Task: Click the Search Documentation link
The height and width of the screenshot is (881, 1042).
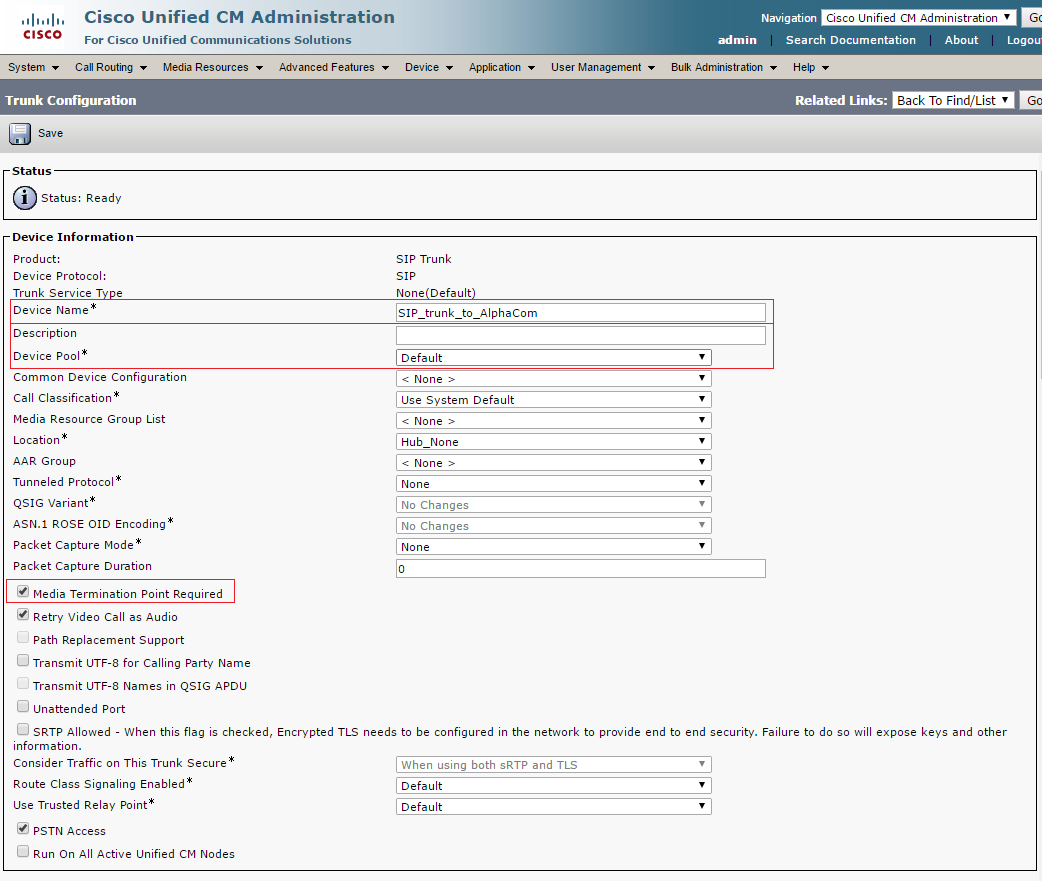Action: click(850, 40)
